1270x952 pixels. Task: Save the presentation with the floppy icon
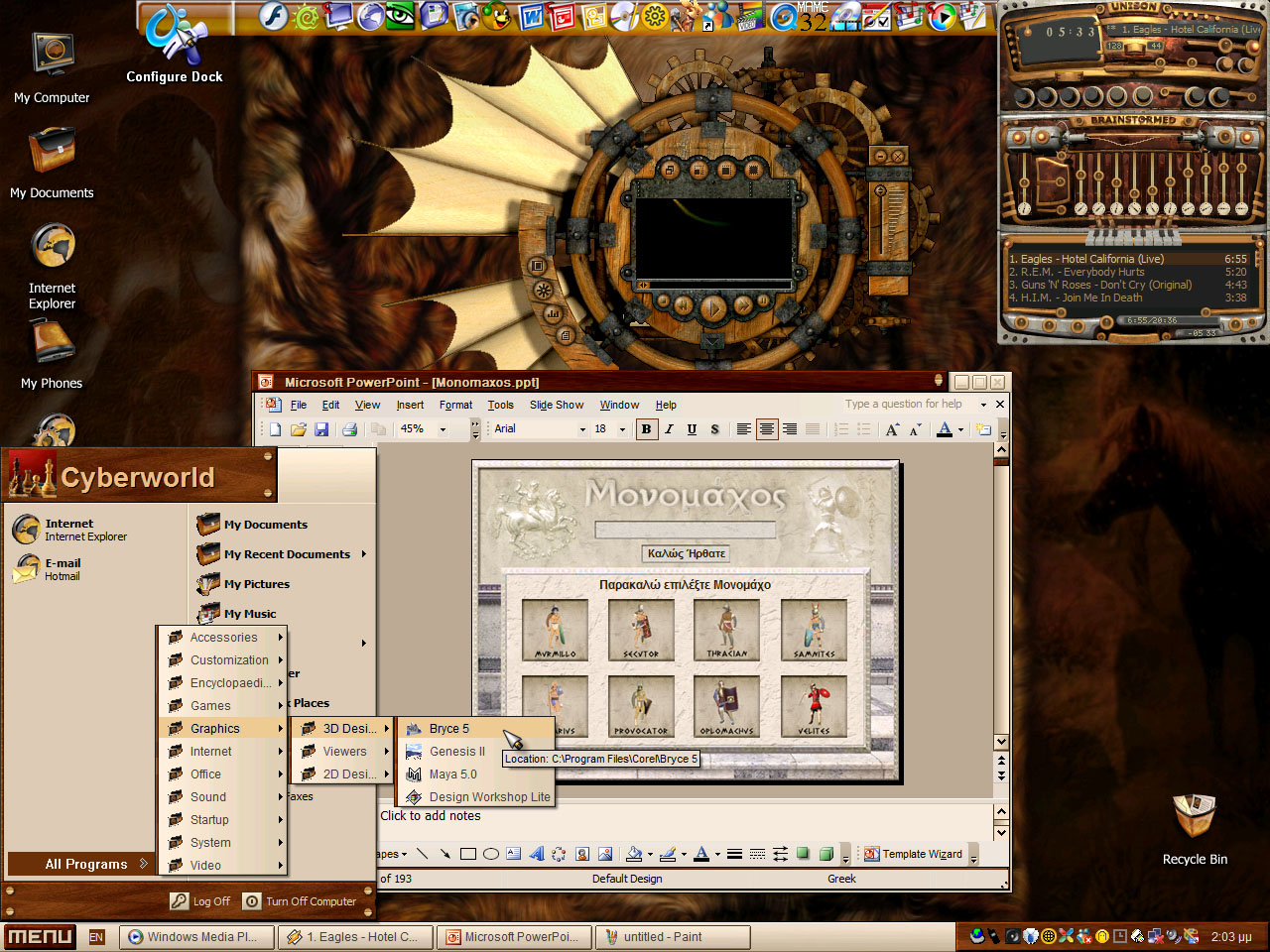321,429
